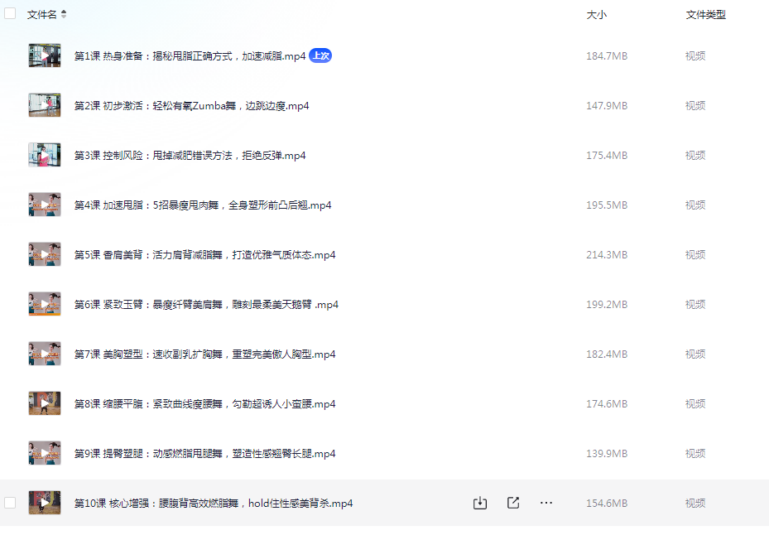
Task: Click the 文件类型 column header
Action: pos(705,15)
